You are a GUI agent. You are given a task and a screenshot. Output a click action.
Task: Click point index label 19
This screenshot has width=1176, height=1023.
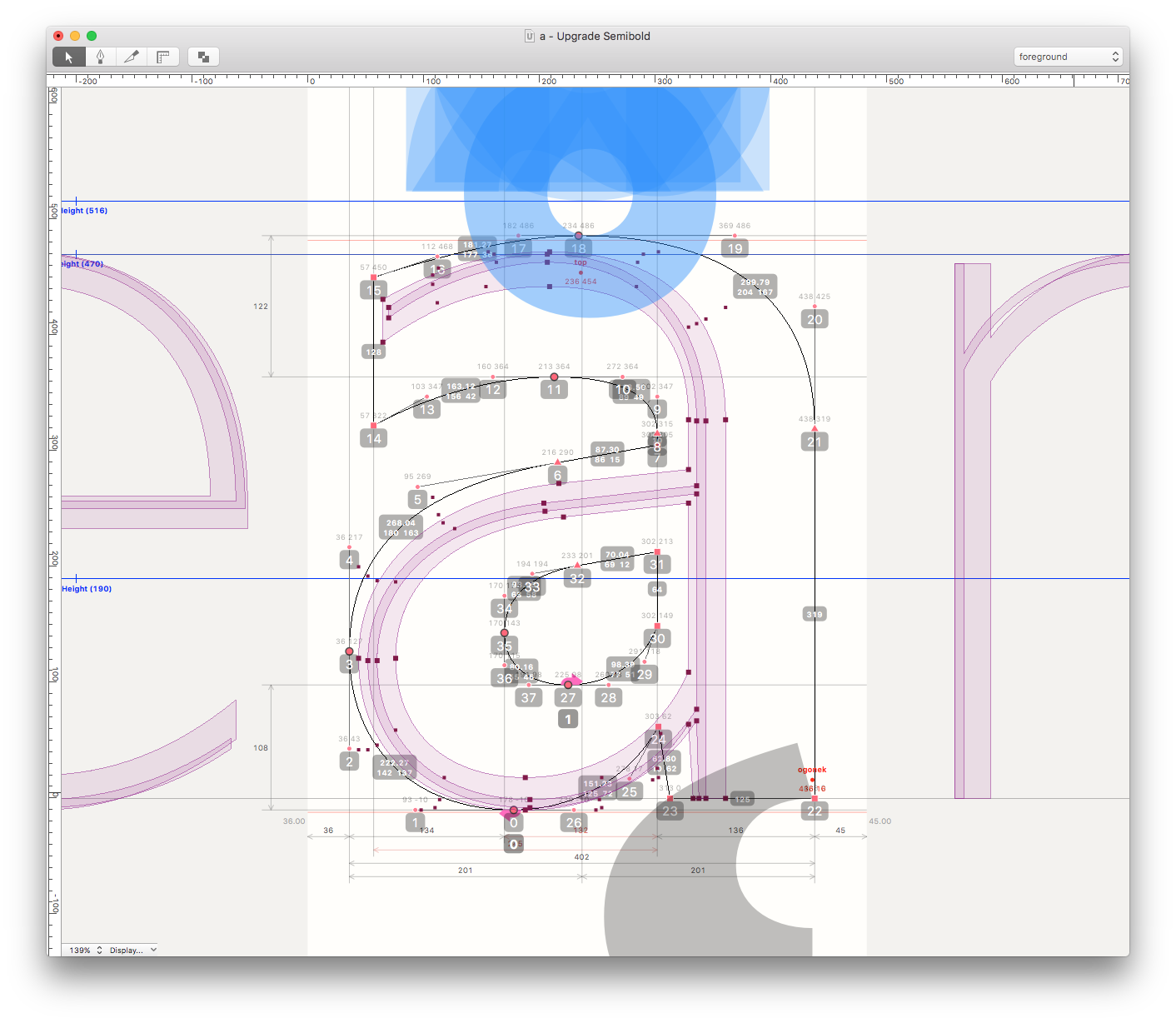tap(735, 248)
